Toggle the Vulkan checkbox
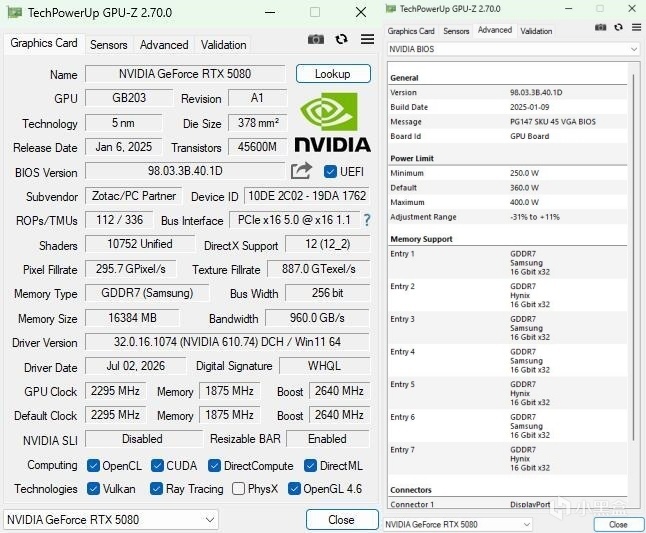 (93, 489)
